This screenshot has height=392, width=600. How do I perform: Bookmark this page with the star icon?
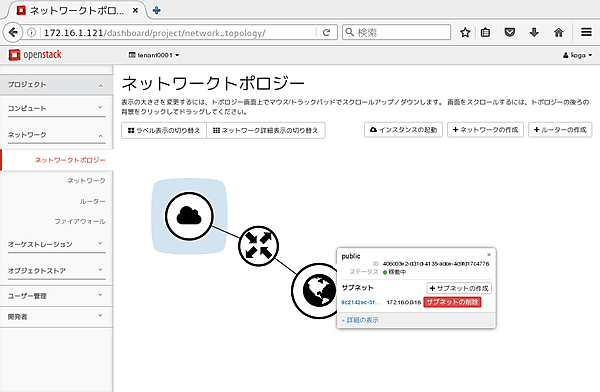click(x=465, y=33)
